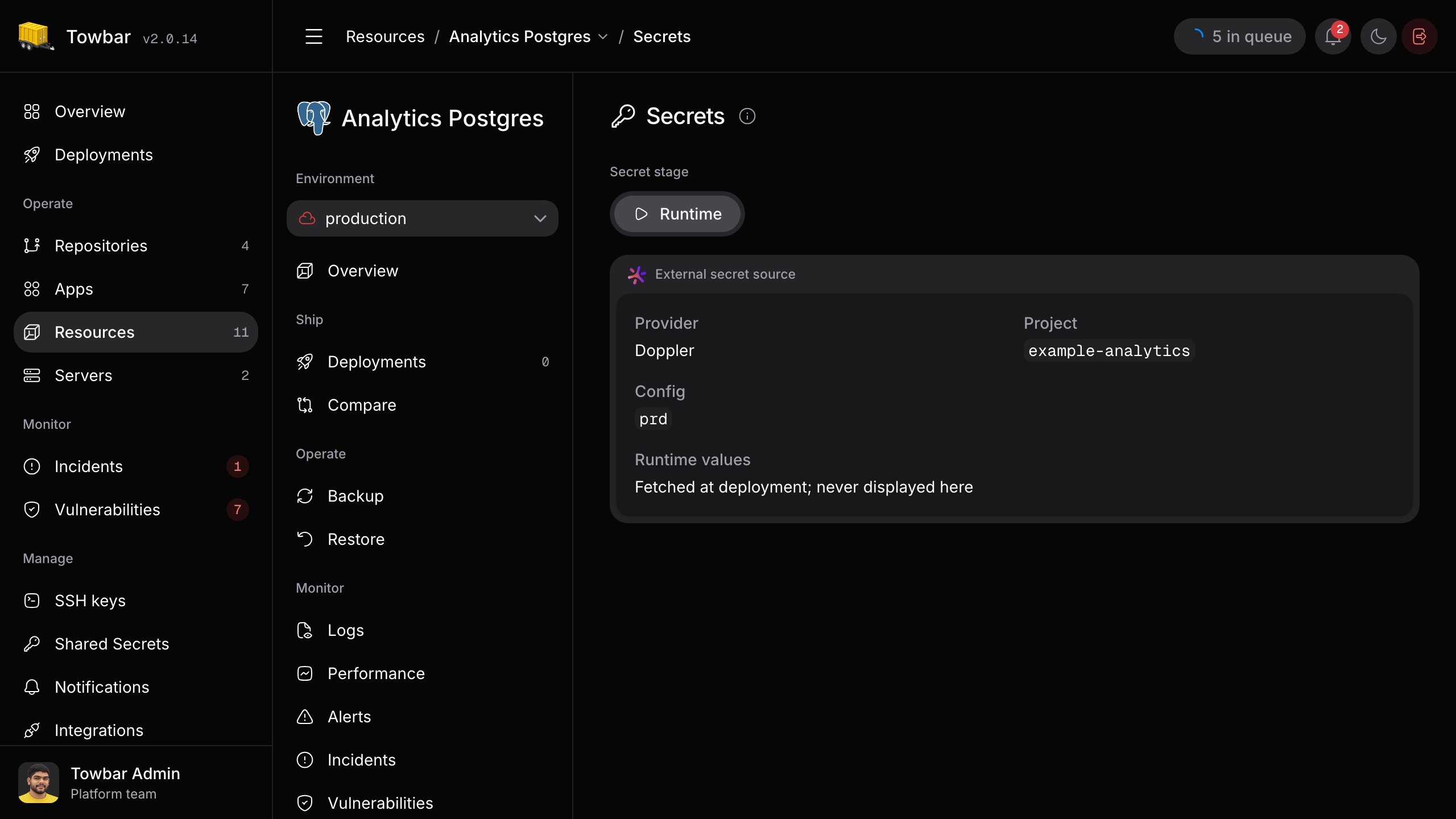The image size is (1456, 819).
Task: Switch theme with the moon icon
Action: click(x=1378, y=36)
